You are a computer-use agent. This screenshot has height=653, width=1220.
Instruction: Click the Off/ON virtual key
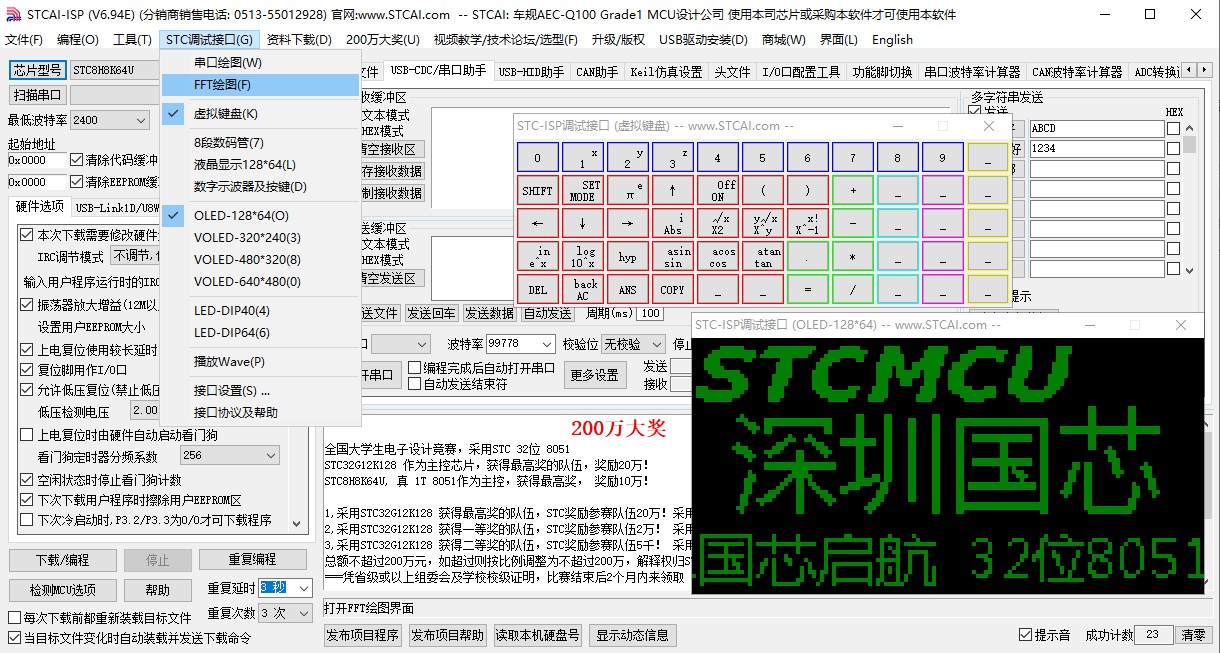[717, 190]
